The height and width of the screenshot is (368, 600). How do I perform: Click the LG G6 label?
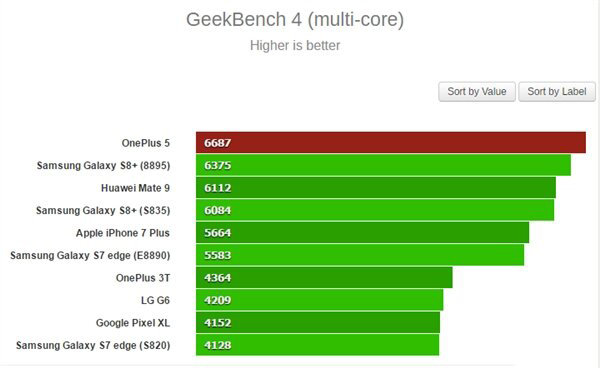point(155,300)
